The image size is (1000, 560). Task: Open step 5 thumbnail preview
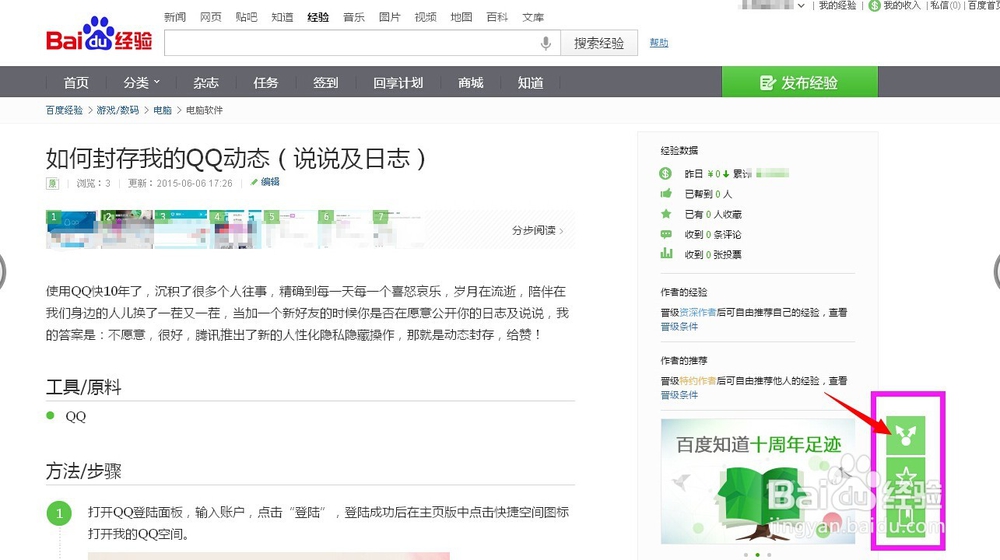(291, 230)
